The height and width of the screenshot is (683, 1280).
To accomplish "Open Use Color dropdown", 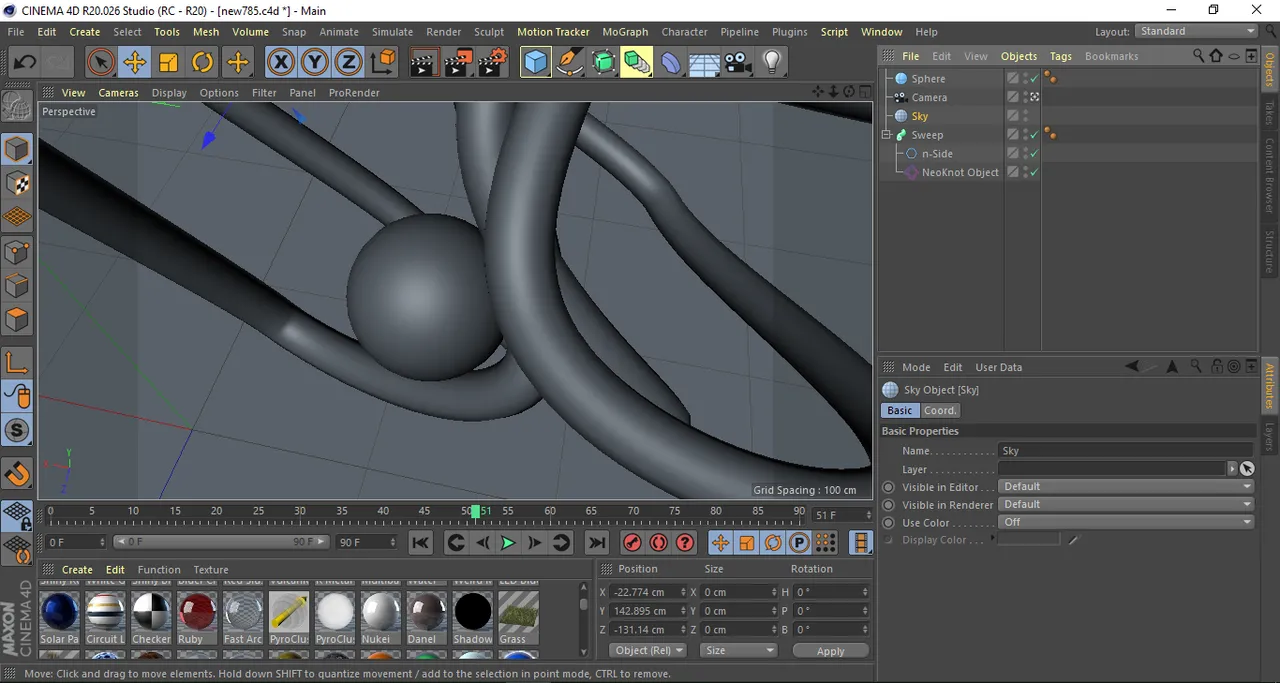I will tap(1126, 523).
